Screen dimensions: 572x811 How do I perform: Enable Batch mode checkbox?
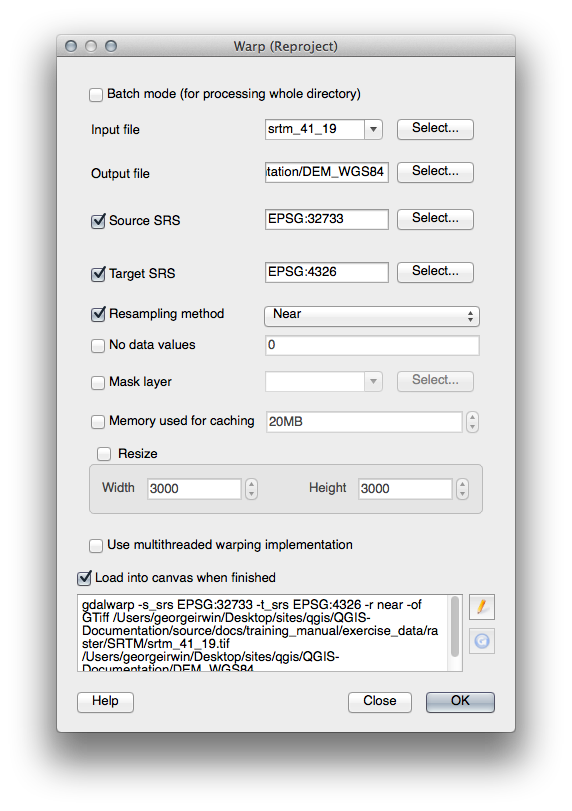click(x=96, y=95)
